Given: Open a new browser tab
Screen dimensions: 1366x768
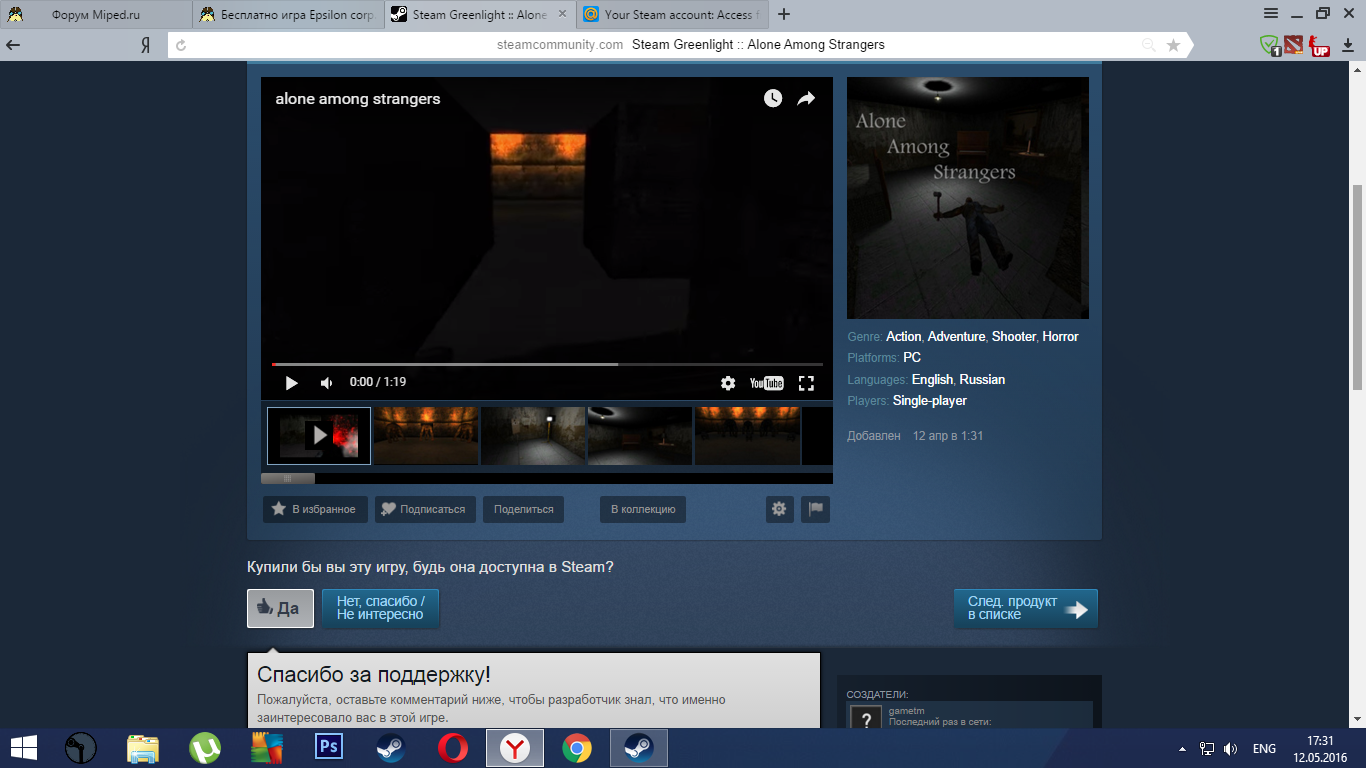Looking at the screenshot, I should pyautogui.click(x=784, y=15).
